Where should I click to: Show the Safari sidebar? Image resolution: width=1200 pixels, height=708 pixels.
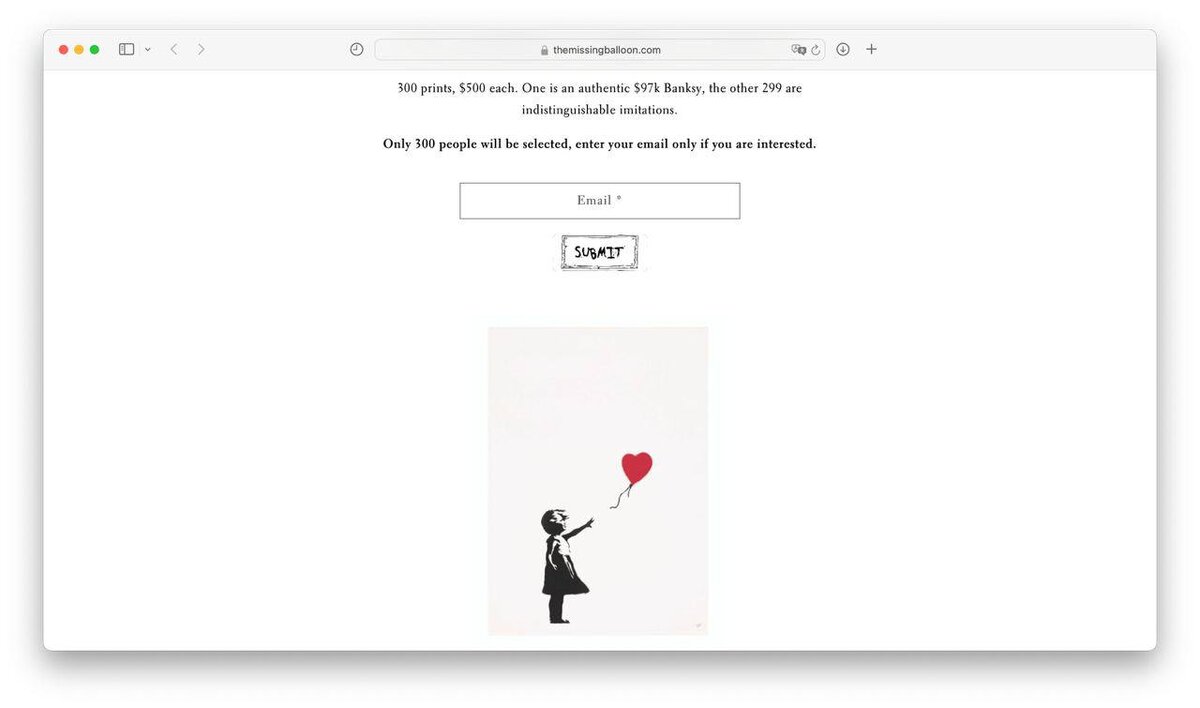pos(126,49)
